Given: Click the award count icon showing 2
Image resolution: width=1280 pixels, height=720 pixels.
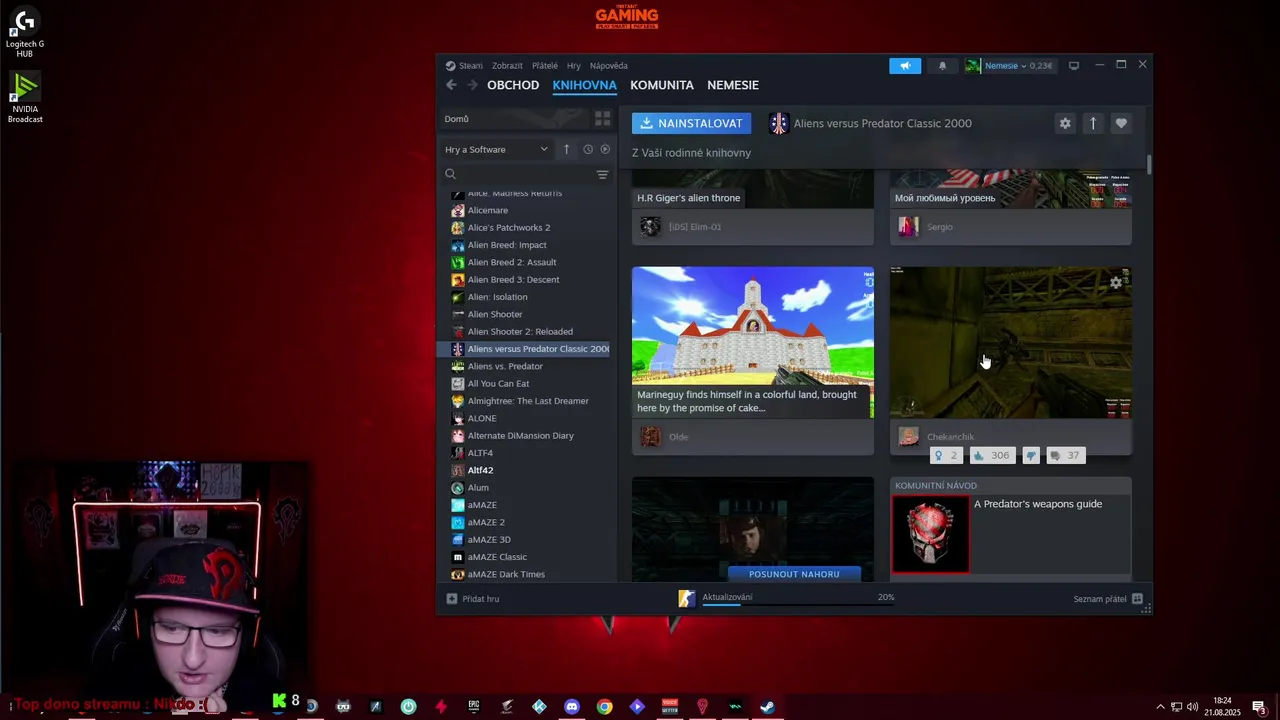Looking at the screenshot, I should click(944, 455).
